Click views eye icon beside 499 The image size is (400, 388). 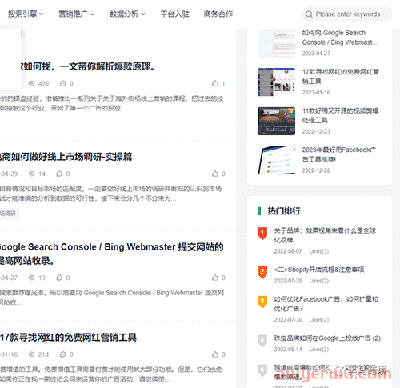click(x=32, y=83)
